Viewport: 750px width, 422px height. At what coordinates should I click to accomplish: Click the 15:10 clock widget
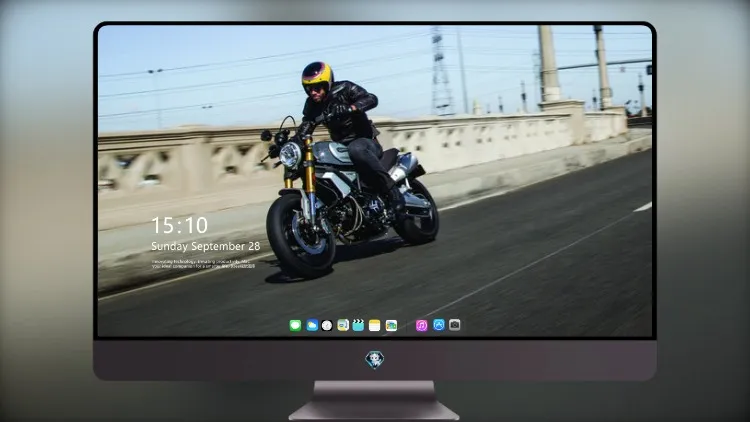click(180, 225)
